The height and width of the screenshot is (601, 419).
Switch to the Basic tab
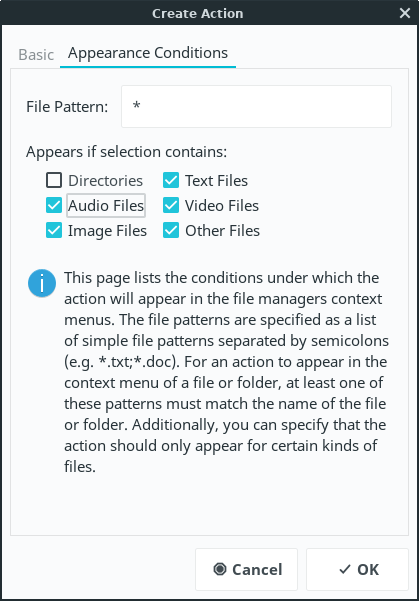tap(36, 54)
